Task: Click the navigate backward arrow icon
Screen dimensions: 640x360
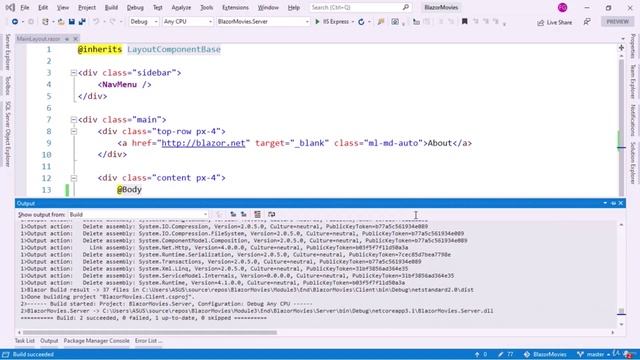Action: point(15,22)
